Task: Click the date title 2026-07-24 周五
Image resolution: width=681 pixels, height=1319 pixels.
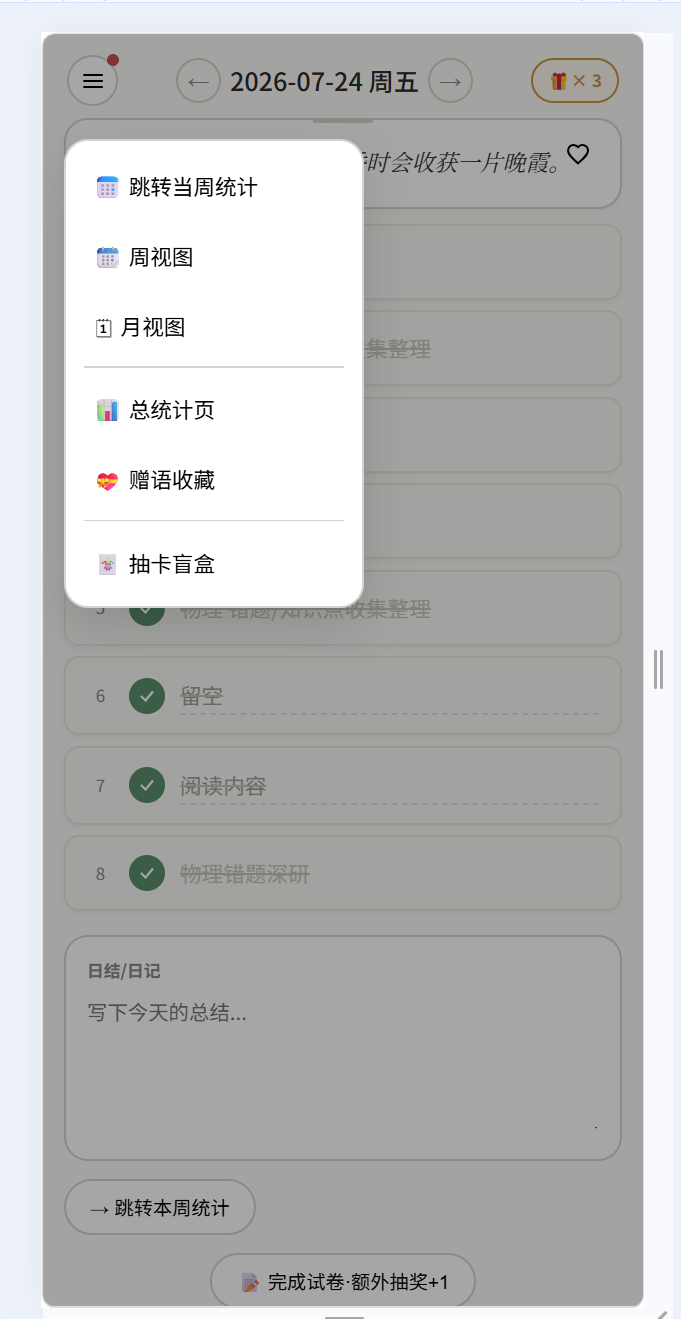Action: pos(324,81)
